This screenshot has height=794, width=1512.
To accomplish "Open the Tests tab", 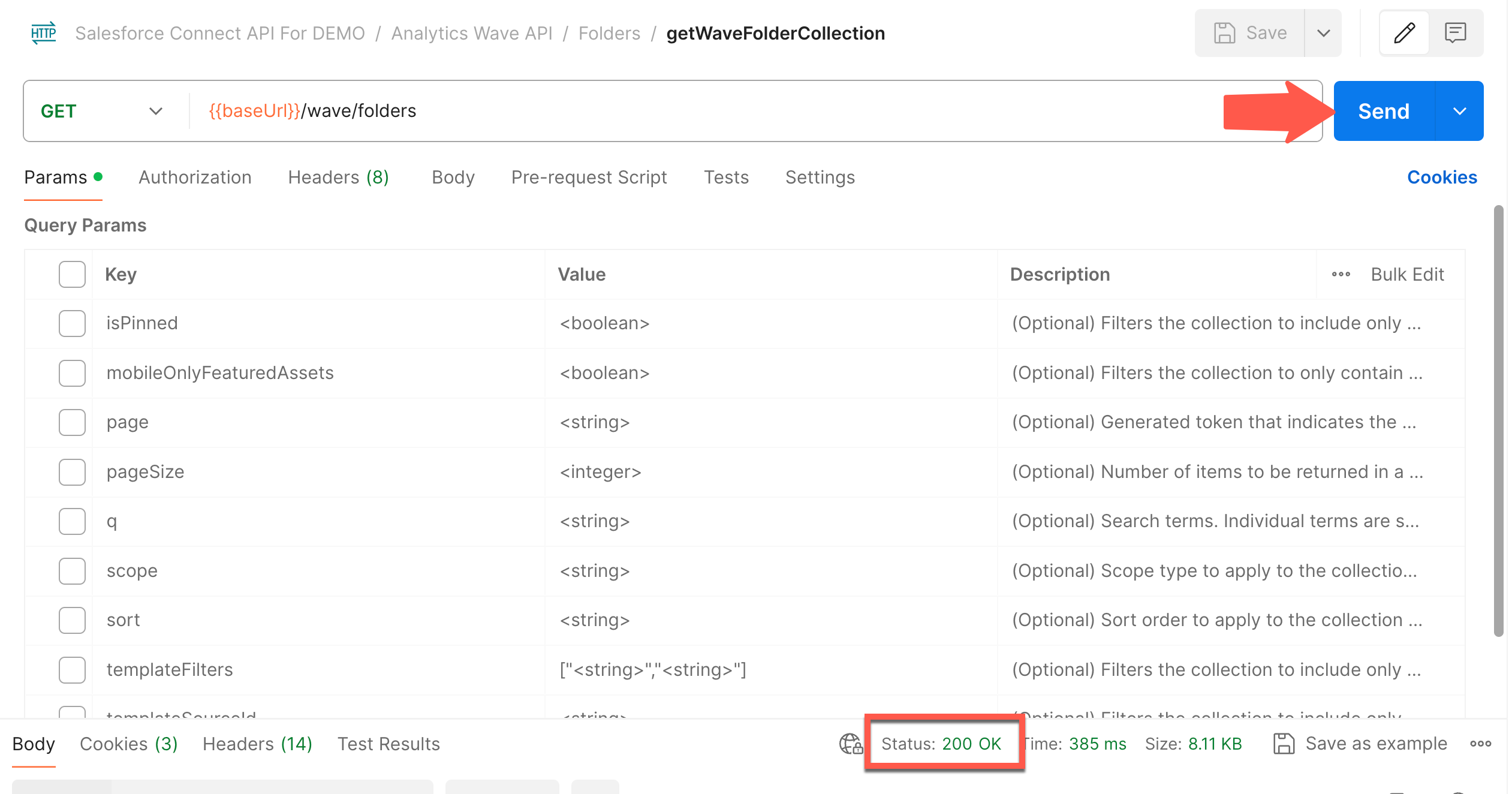I will click(x=726, y=178).
